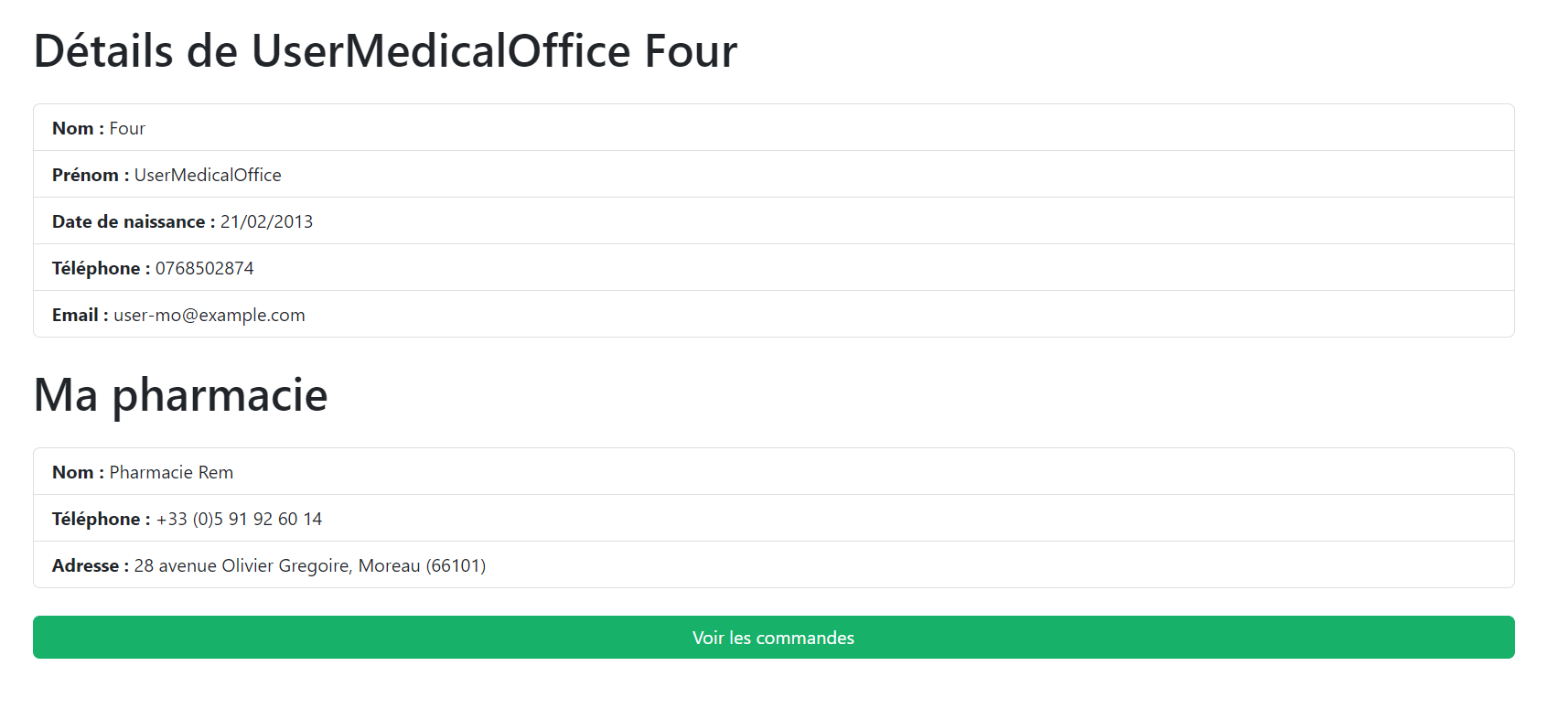
Task: Click the Date de naissance label
Action: pyautogui.click(x=129, y=221)
